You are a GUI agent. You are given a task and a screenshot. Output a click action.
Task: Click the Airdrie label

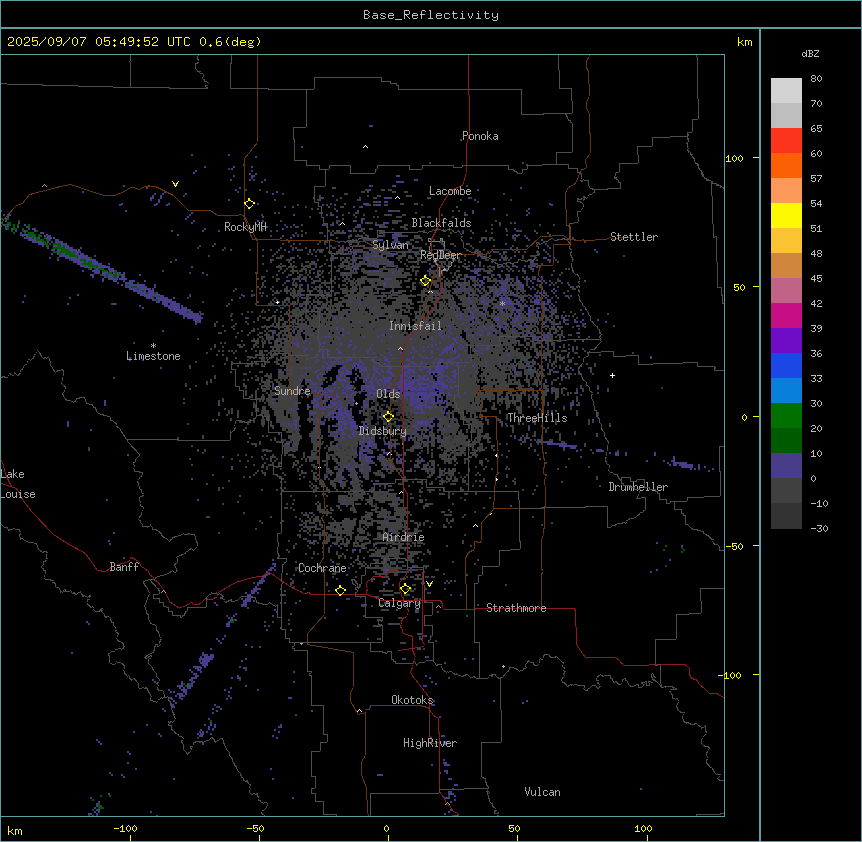(404, 538)
